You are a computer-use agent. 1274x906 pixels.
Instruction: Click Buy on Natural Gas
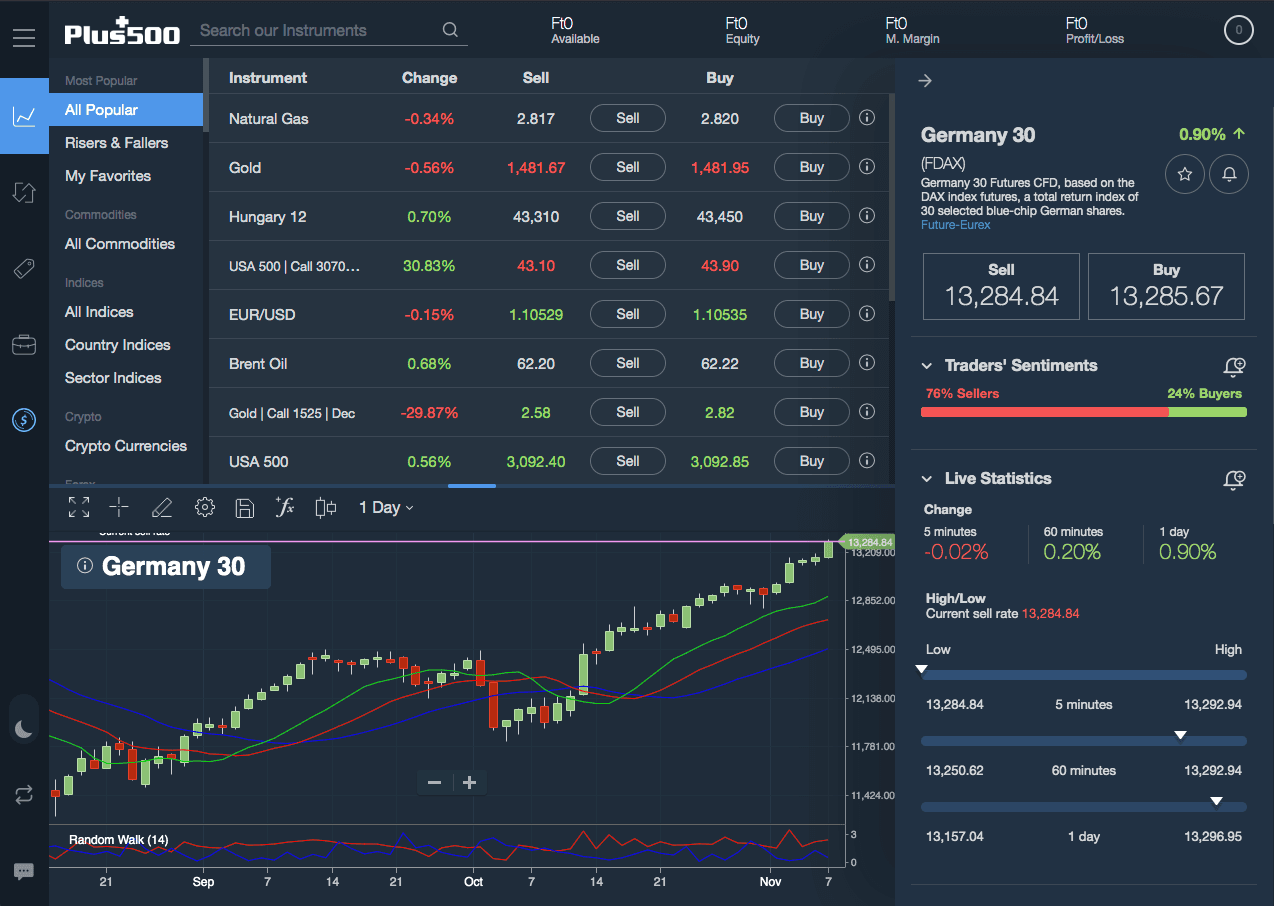coord(811,118)
